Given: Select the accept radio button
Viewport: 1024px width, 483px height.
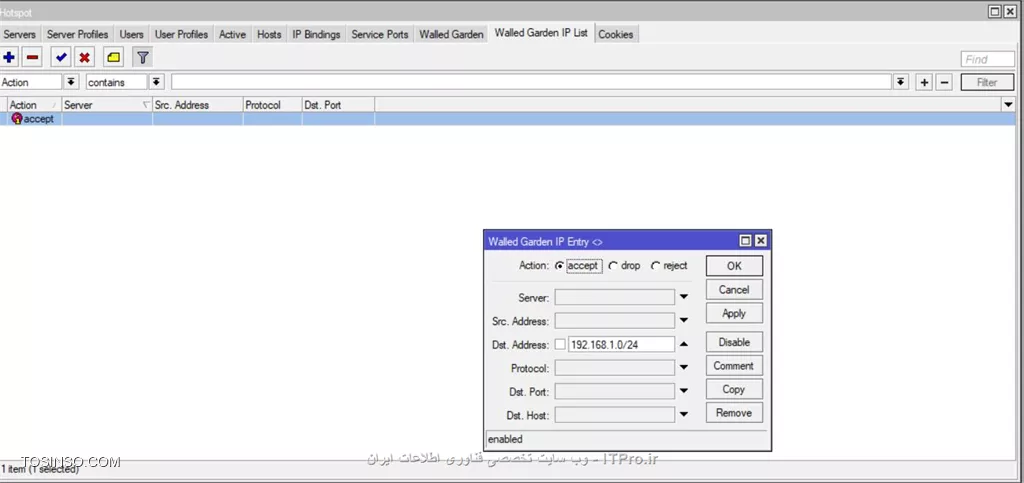Looking at the screenshot, I should click(559, 266).
